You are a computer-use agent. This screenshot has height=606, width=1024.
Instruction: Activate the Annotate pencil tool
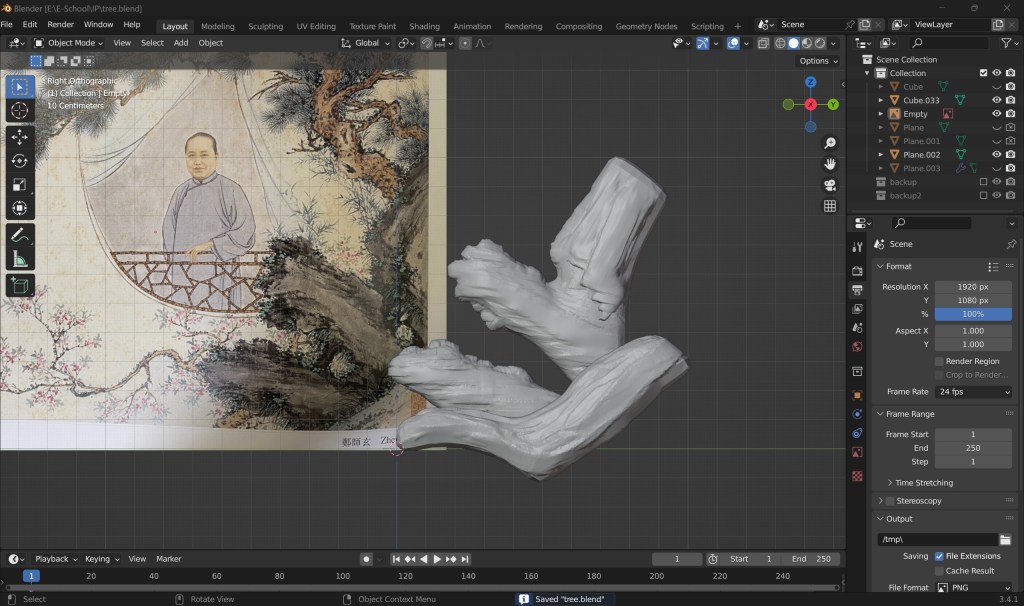(20, 235)
